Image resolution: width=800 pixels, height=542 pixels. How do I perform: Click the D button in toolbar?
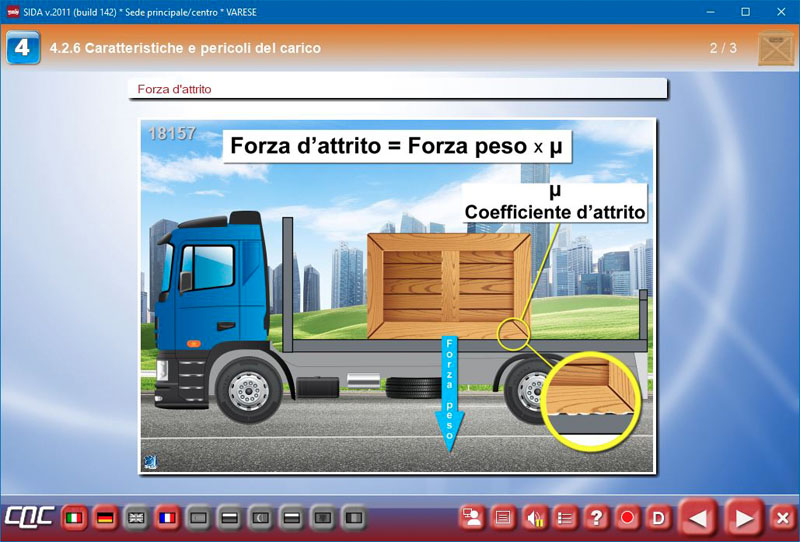pos(658,518)
